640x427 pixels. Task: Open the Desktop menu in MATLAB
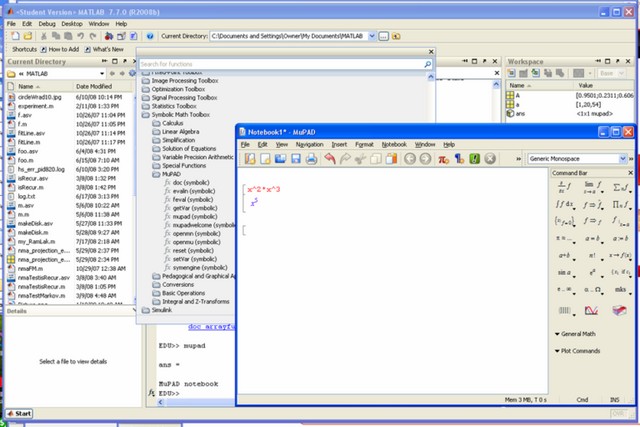(72, 24)
